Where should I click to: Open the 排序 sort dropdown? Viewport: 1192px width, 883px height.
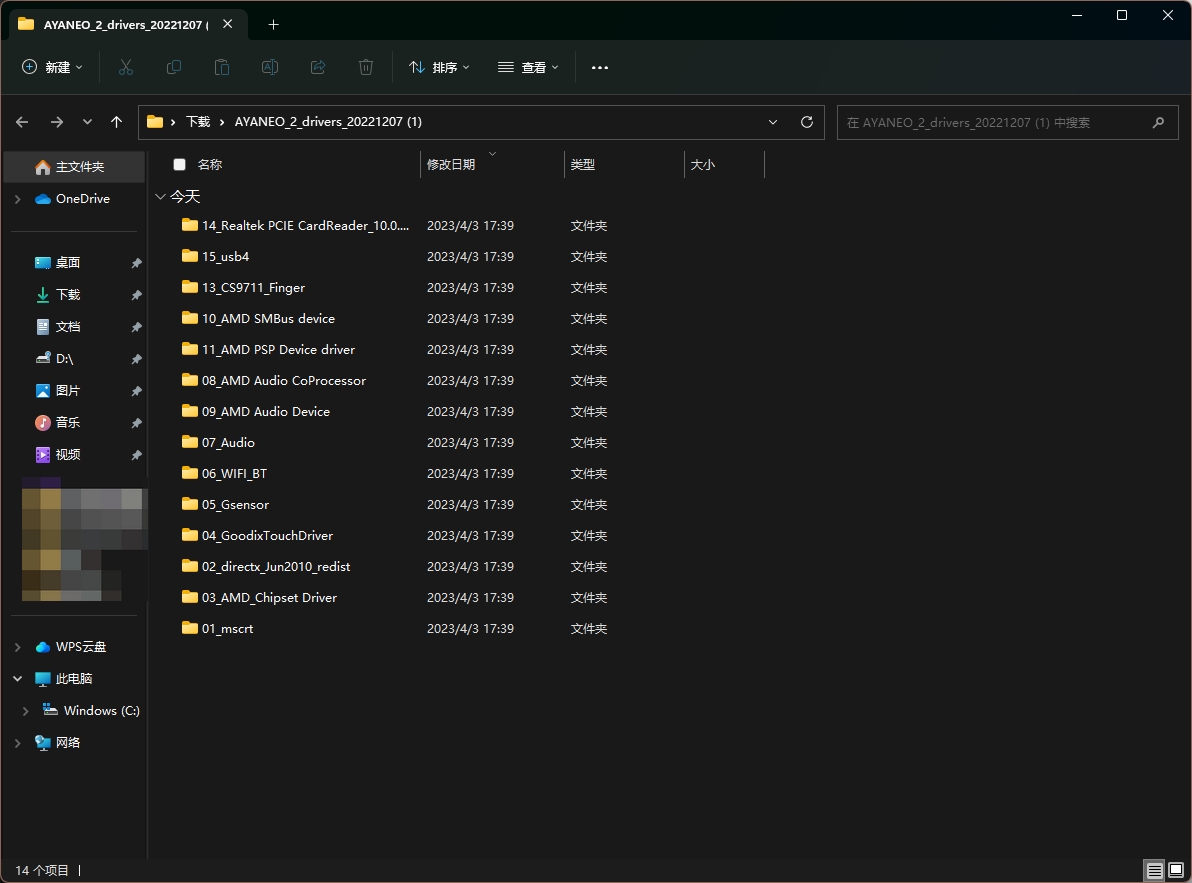[x=439, y=67]
